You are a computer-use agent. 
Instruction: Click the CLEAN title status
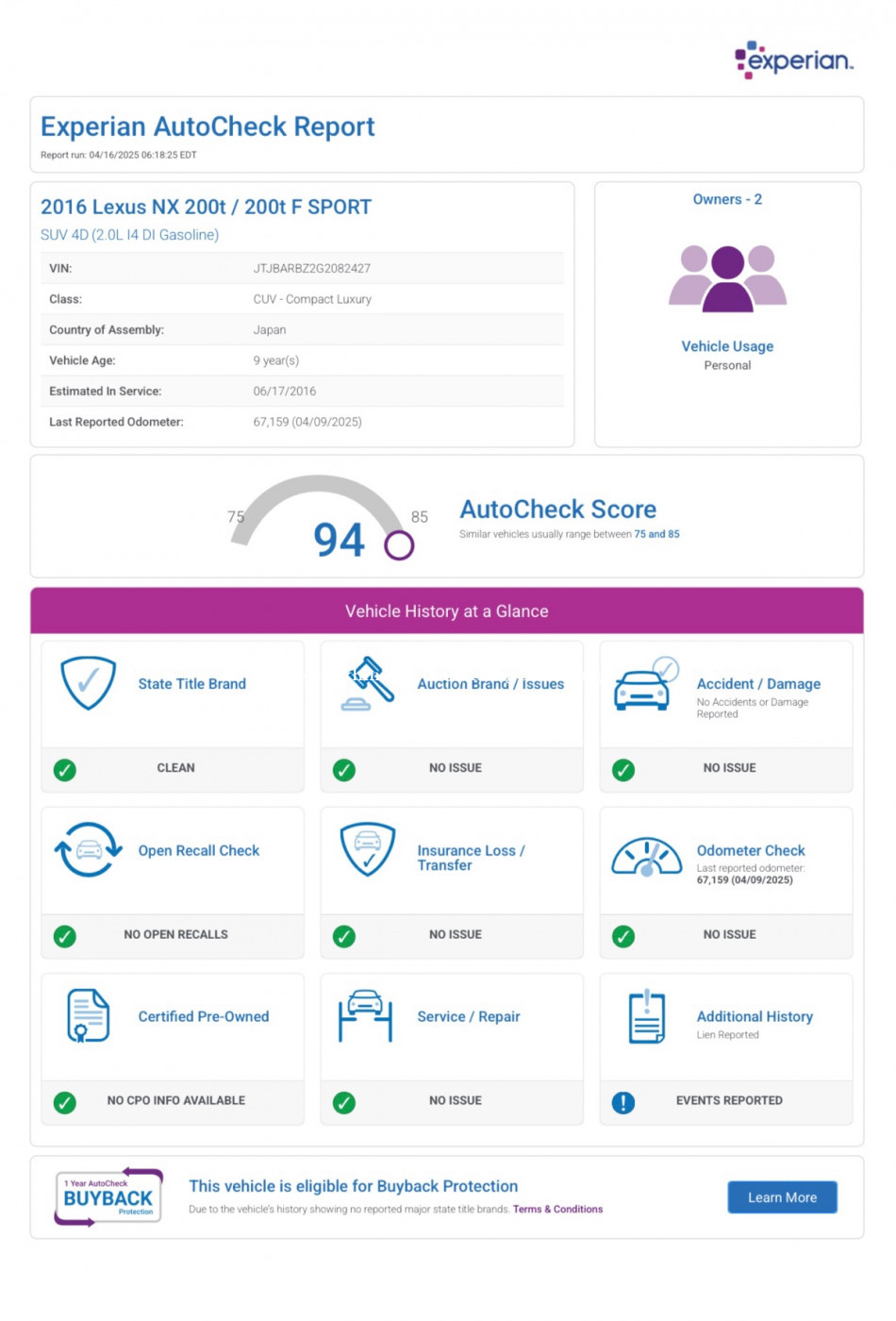(x=176, y=768)
